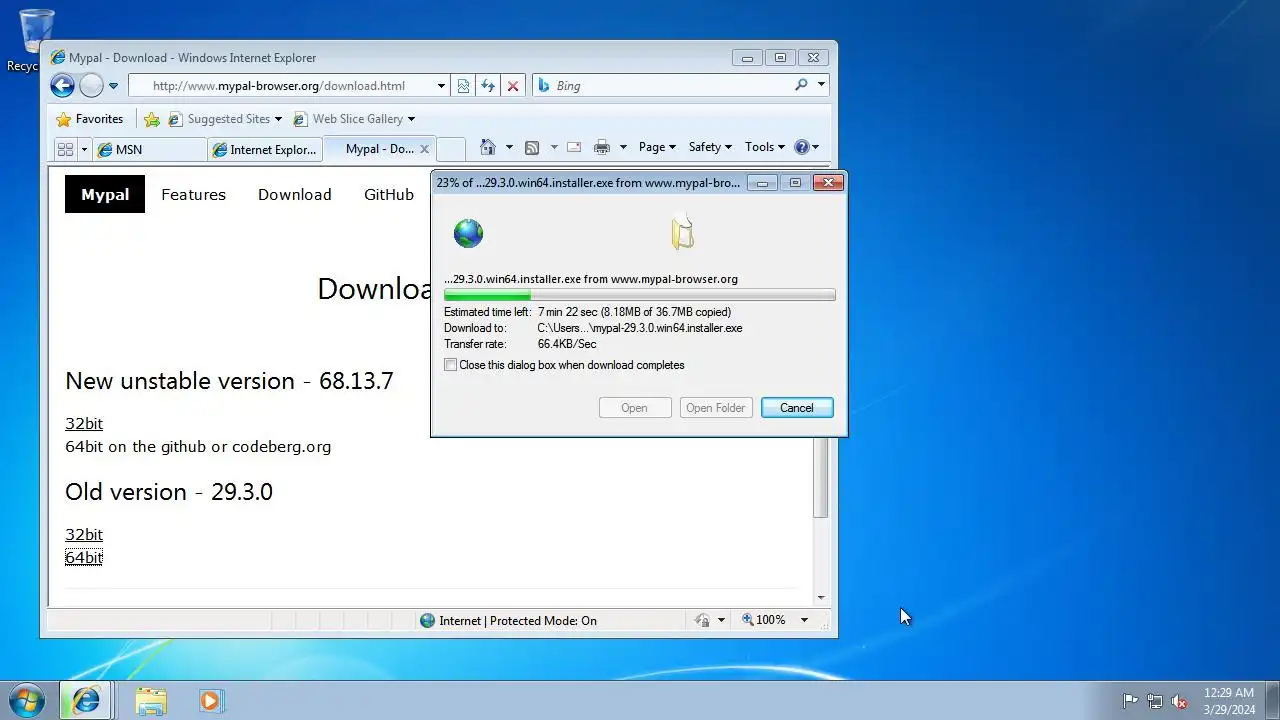Click the scroll down arrow of the page

pyautogui.click(x=821, y=597)
